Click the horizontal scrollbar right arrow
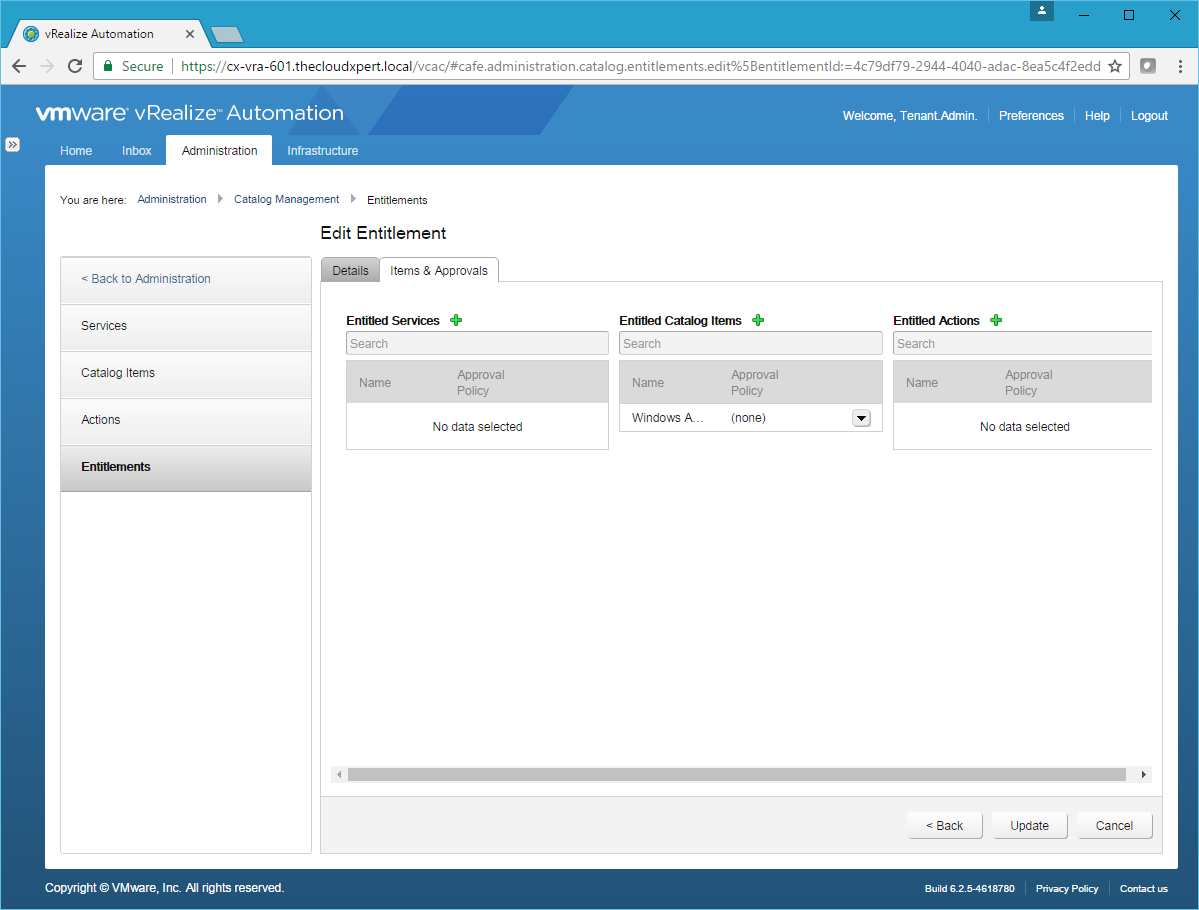Image resolution: width=1199 pixels, height=910 pixels. tap(1143, 775)
